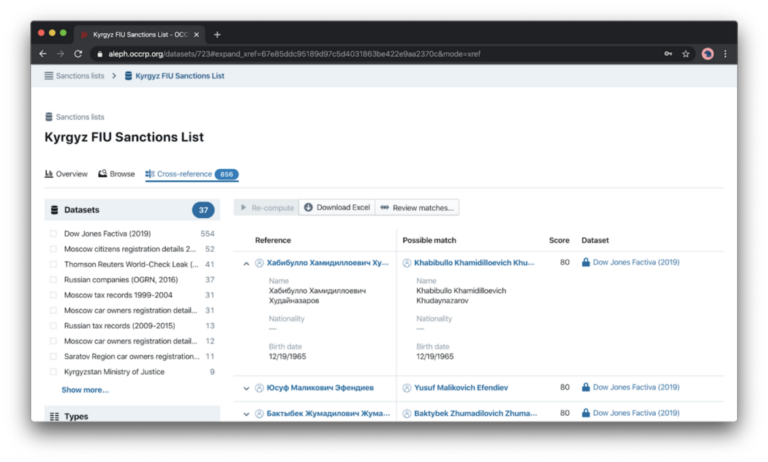Click the browser back arrow

[x=43, y=54]
